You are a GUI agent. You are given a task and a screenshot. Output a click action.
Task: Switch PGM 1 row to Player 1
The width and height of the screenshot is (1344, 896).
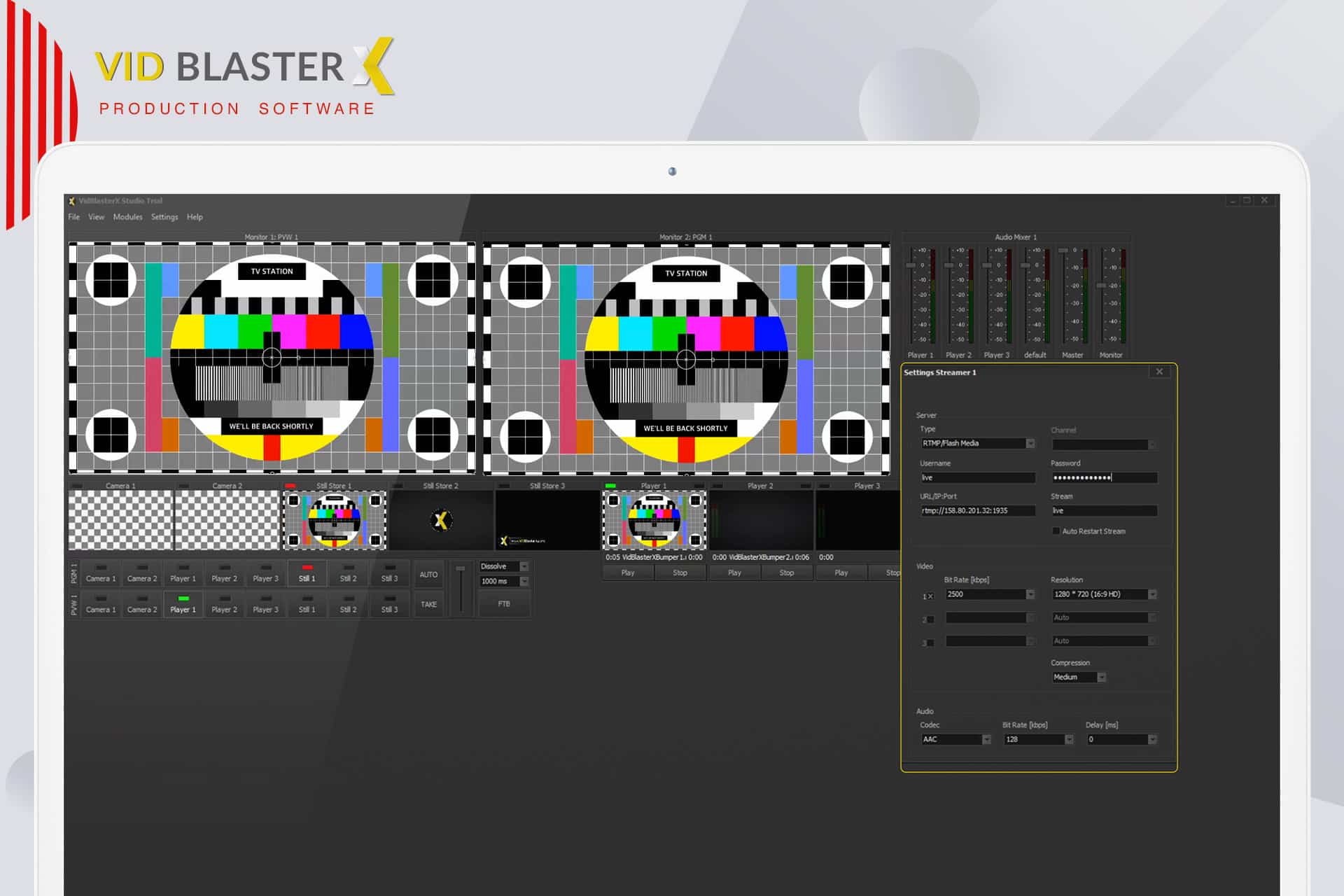(183, 573)
